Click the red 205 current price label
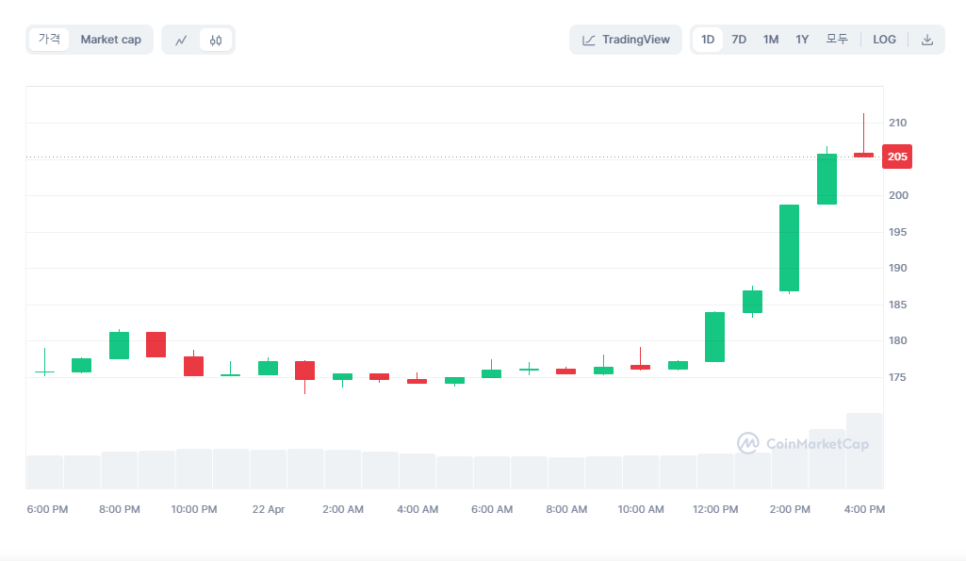 pyautogui.click(x=897, y=156)
